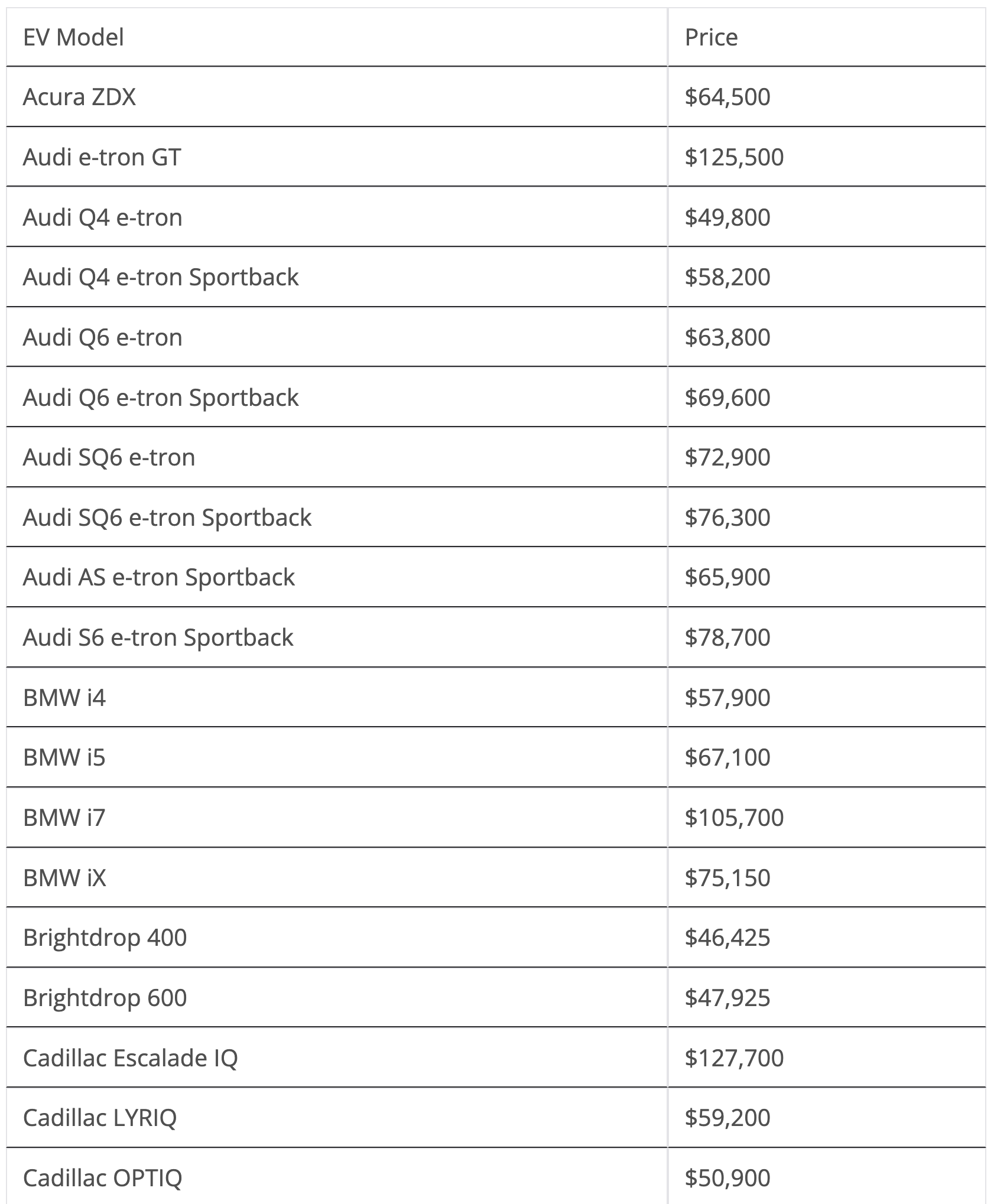
Task: Select the Cadillac Escalade IQ entry
Action: tap(130, 1058)
